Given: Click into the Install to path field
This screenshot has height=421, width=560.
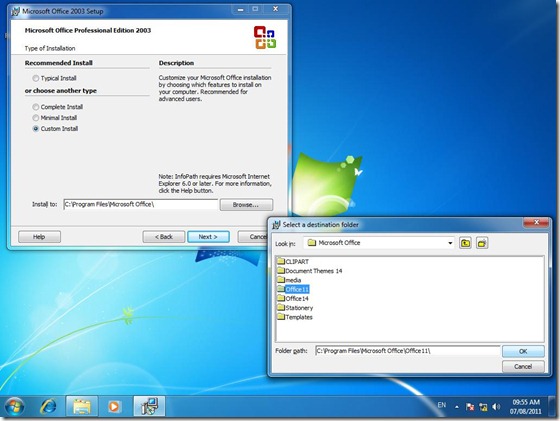Looking at the screenshot, I should [140, 204].
